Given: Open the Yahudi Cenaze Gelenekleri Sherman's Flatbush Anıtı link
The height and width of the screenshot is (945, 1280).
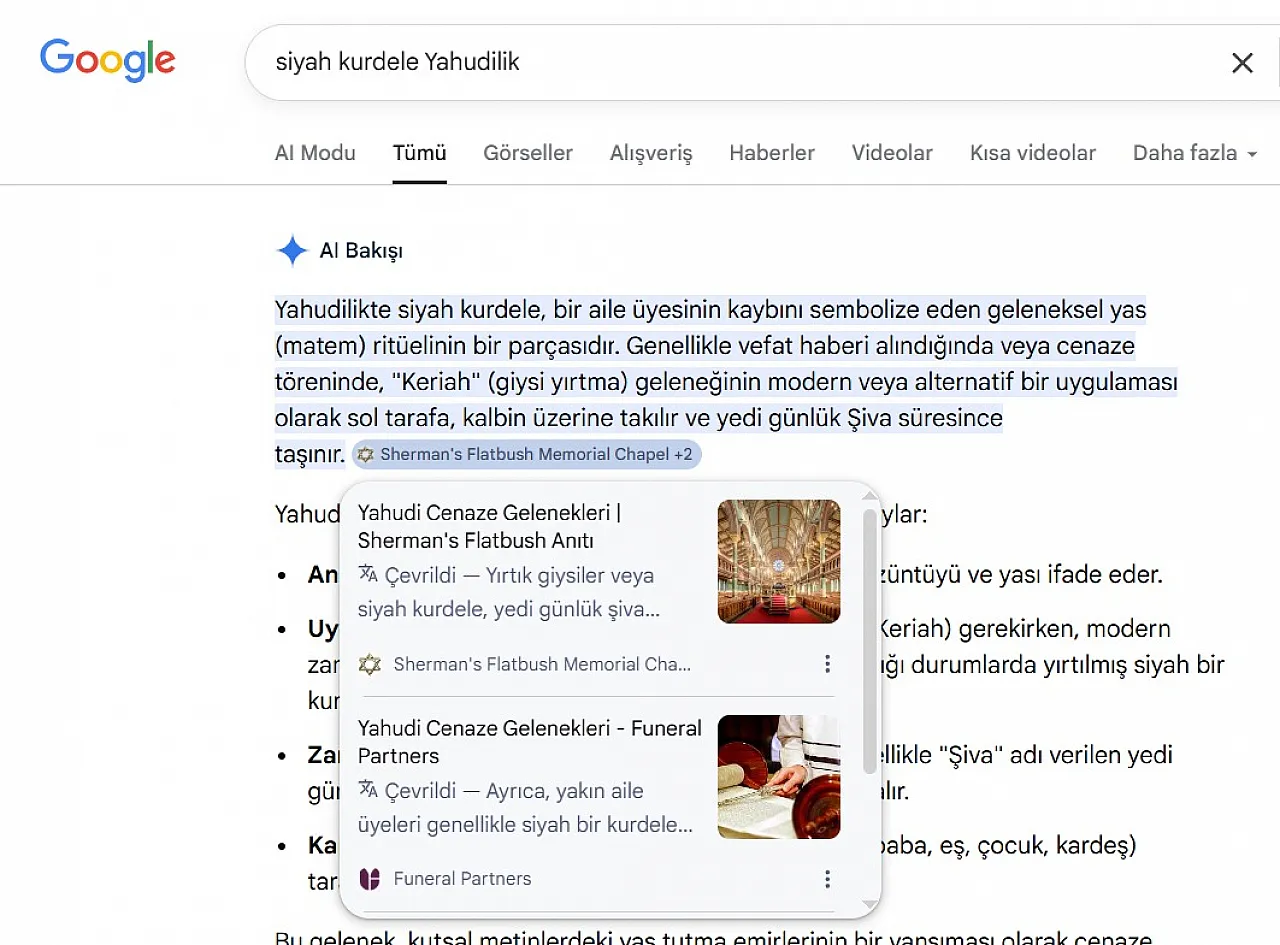Looking at the screenshot, I should [x=490, y=527].
